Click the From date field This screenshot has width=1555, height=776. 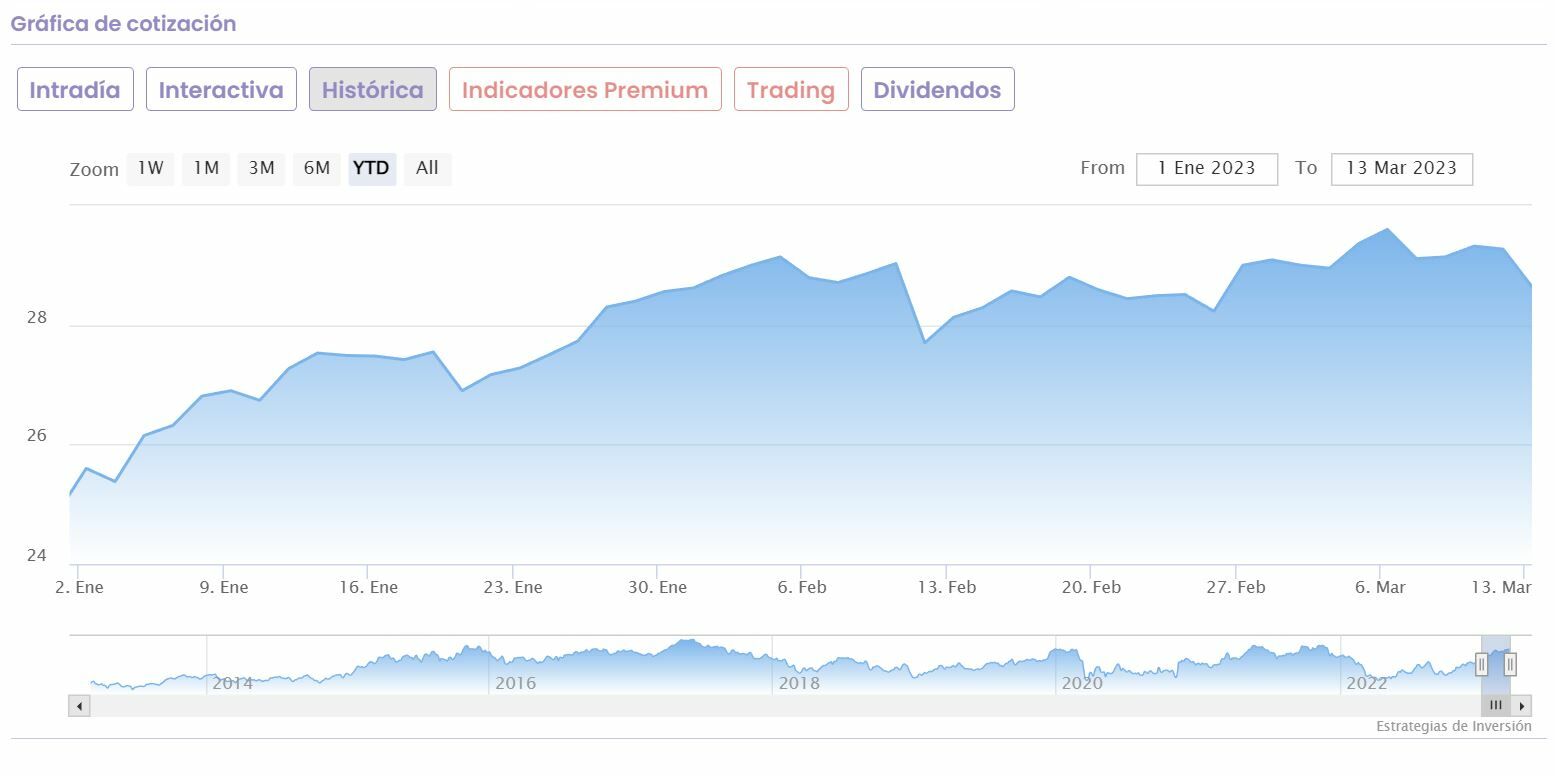click(1206, 169)
